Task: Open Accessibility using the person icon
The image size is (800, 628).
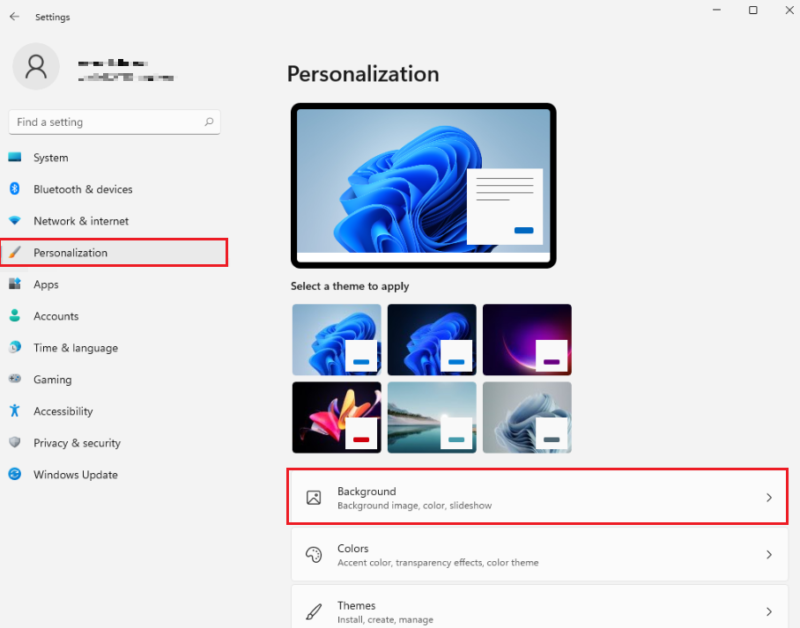Action: click(14, 411)
